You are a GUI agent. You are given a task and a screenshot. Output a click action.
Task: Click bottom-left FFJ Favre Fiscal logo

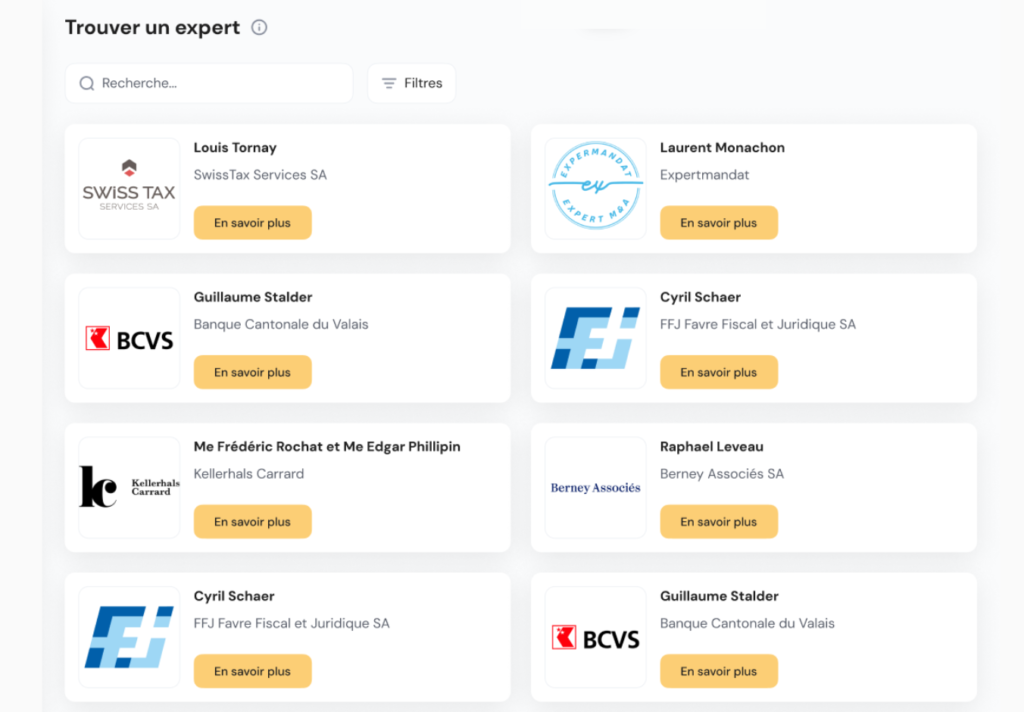pyautogui.click(x=129, y=637)
